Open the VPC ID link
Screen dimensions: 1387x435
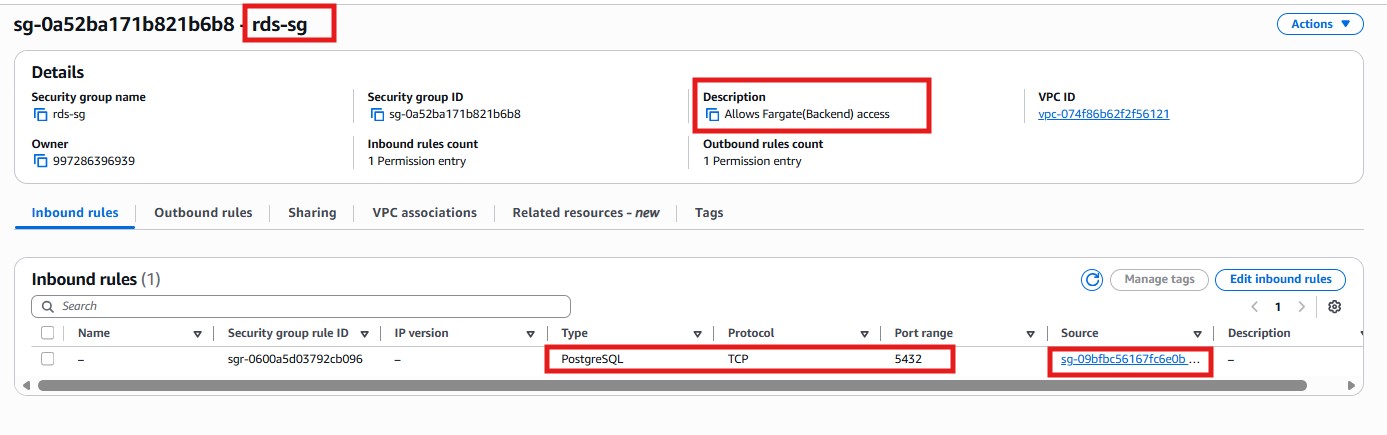tap(1103, 114)
